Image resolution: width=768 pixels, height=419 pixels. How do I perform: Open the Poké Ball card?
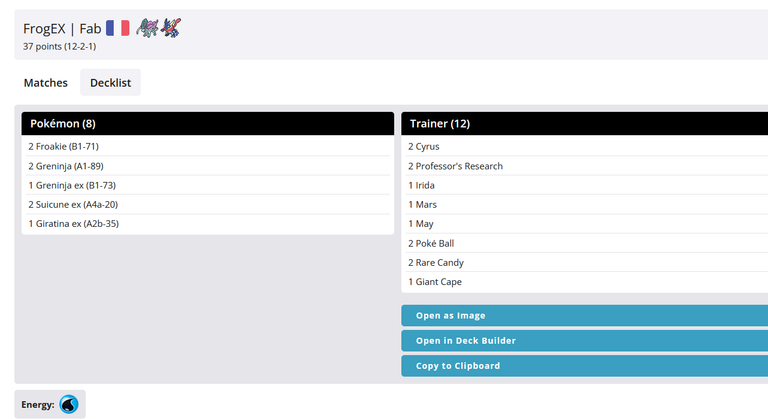(431, 243)
